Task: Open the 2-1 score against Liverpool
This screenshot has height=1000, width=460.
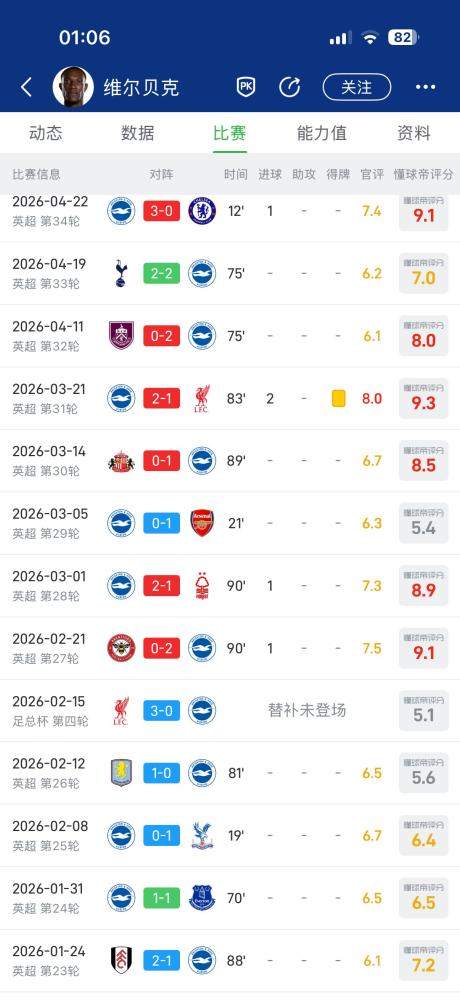Action: click(161, 399)
